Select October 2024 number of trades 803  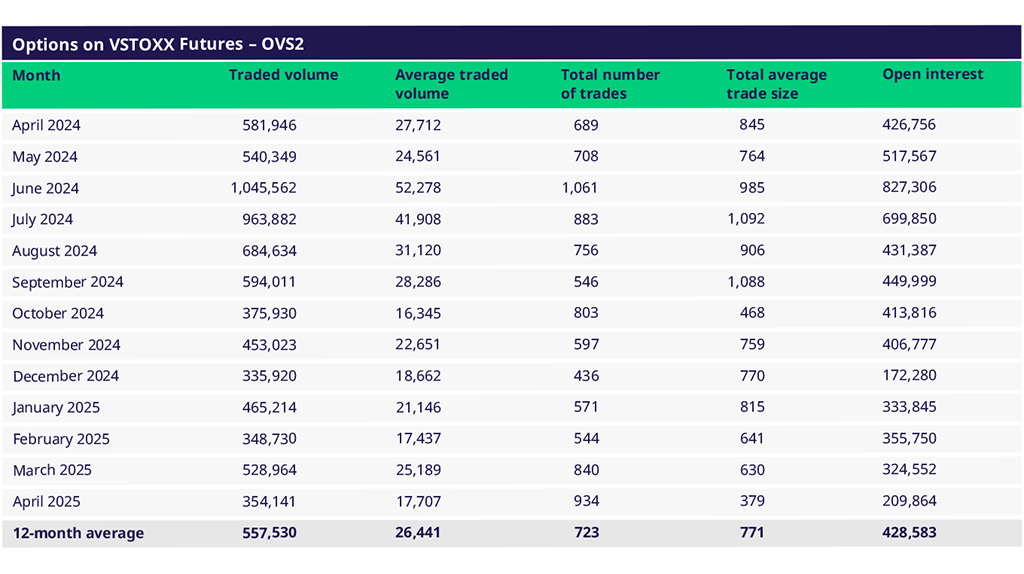[x=587, y=313]
